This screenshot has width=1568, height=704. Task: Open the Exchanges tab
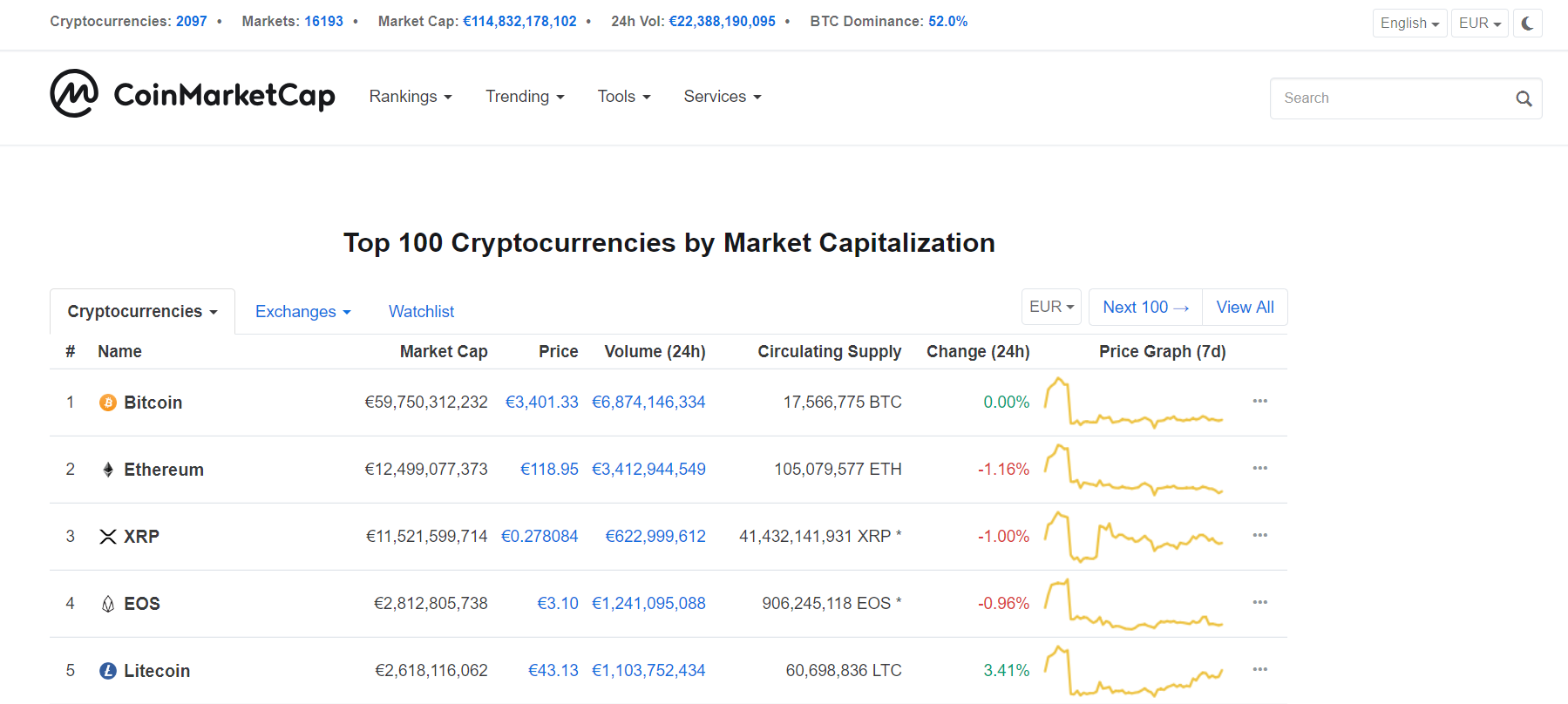click(x=302, y=312)
